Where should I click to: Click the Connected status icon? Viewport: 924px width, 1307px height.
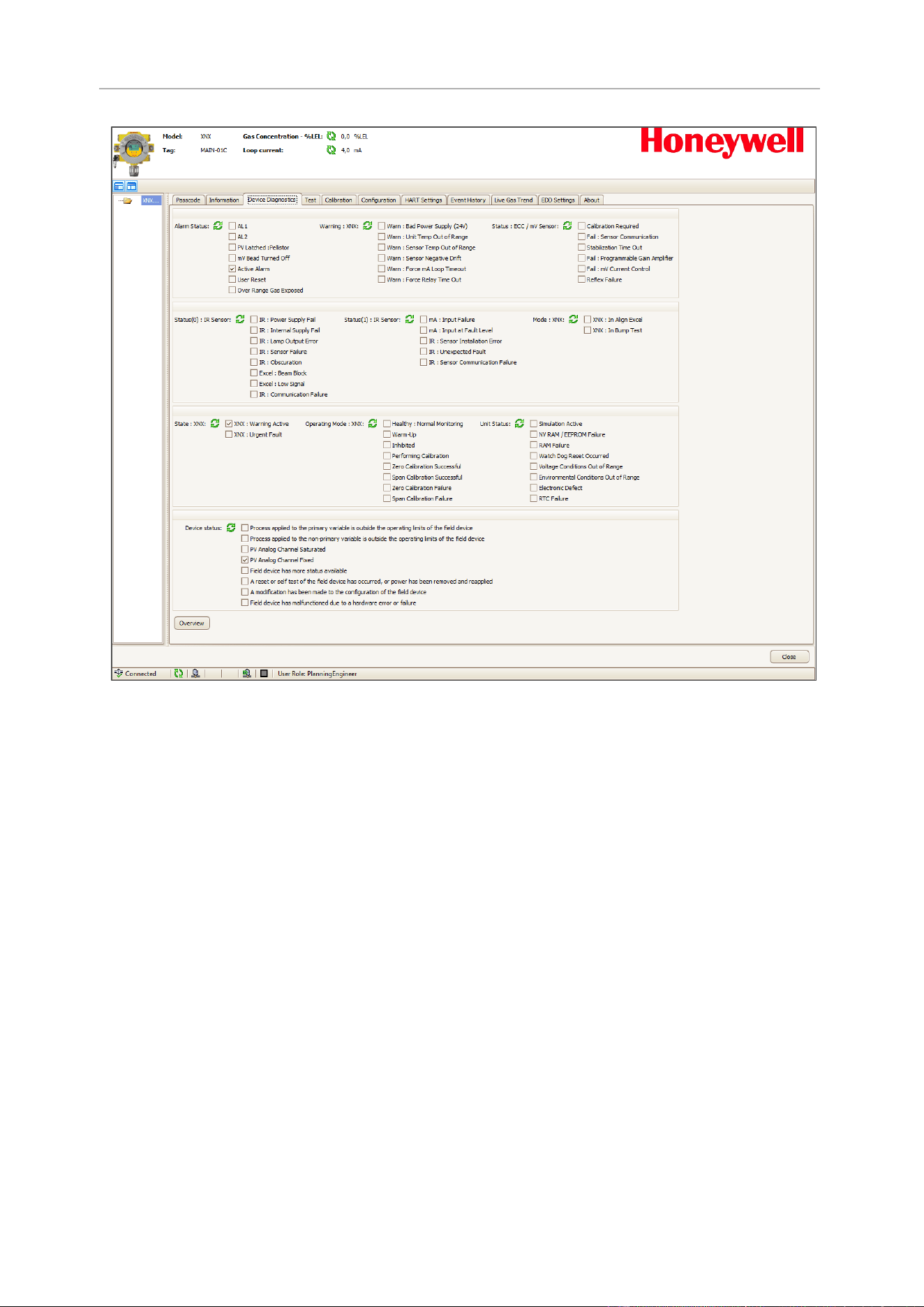(x=119, y=674)
